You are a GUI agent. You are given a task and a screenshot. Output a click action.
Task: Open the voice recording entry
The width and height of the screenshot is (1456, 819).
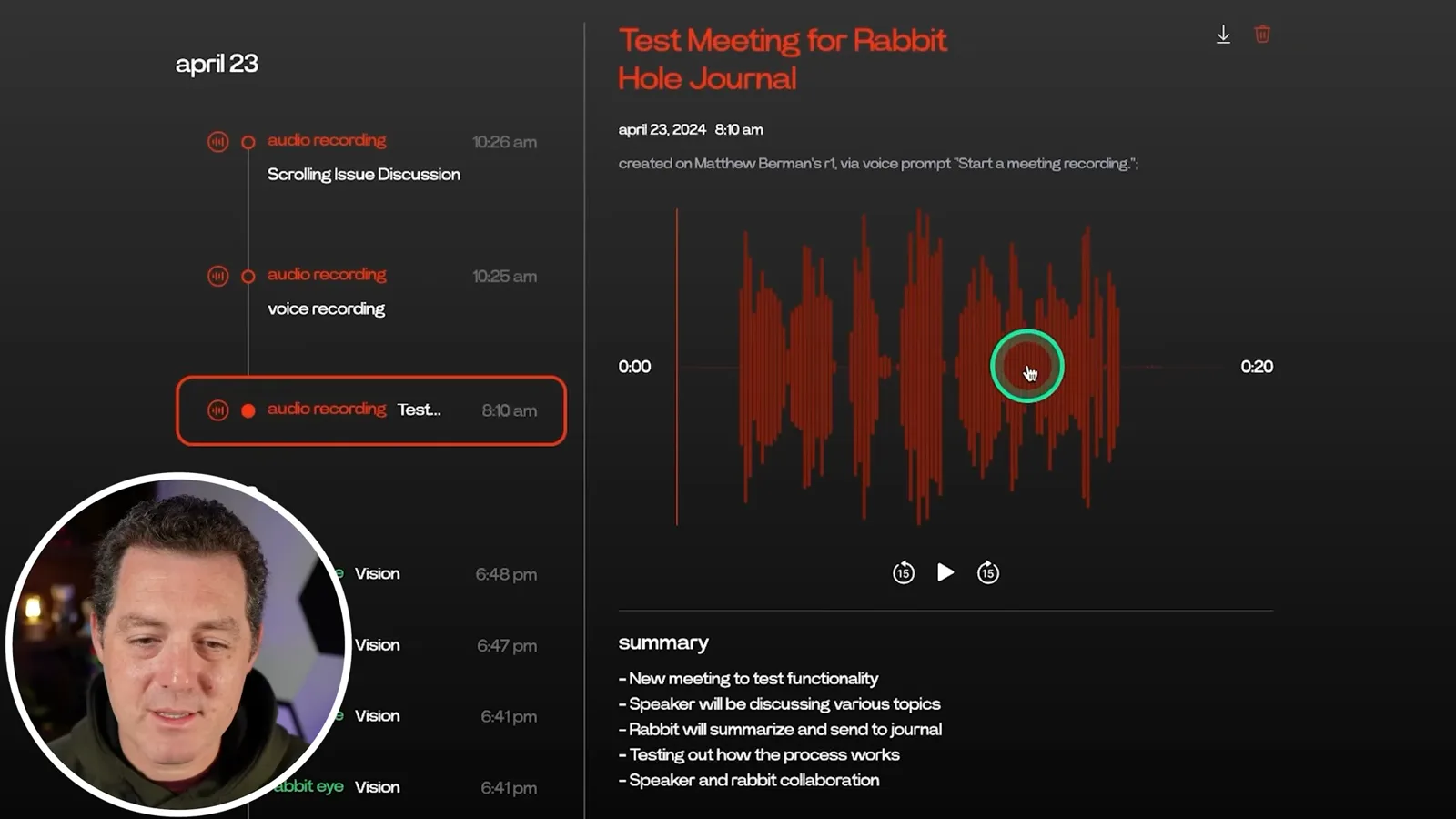point(326,308)
